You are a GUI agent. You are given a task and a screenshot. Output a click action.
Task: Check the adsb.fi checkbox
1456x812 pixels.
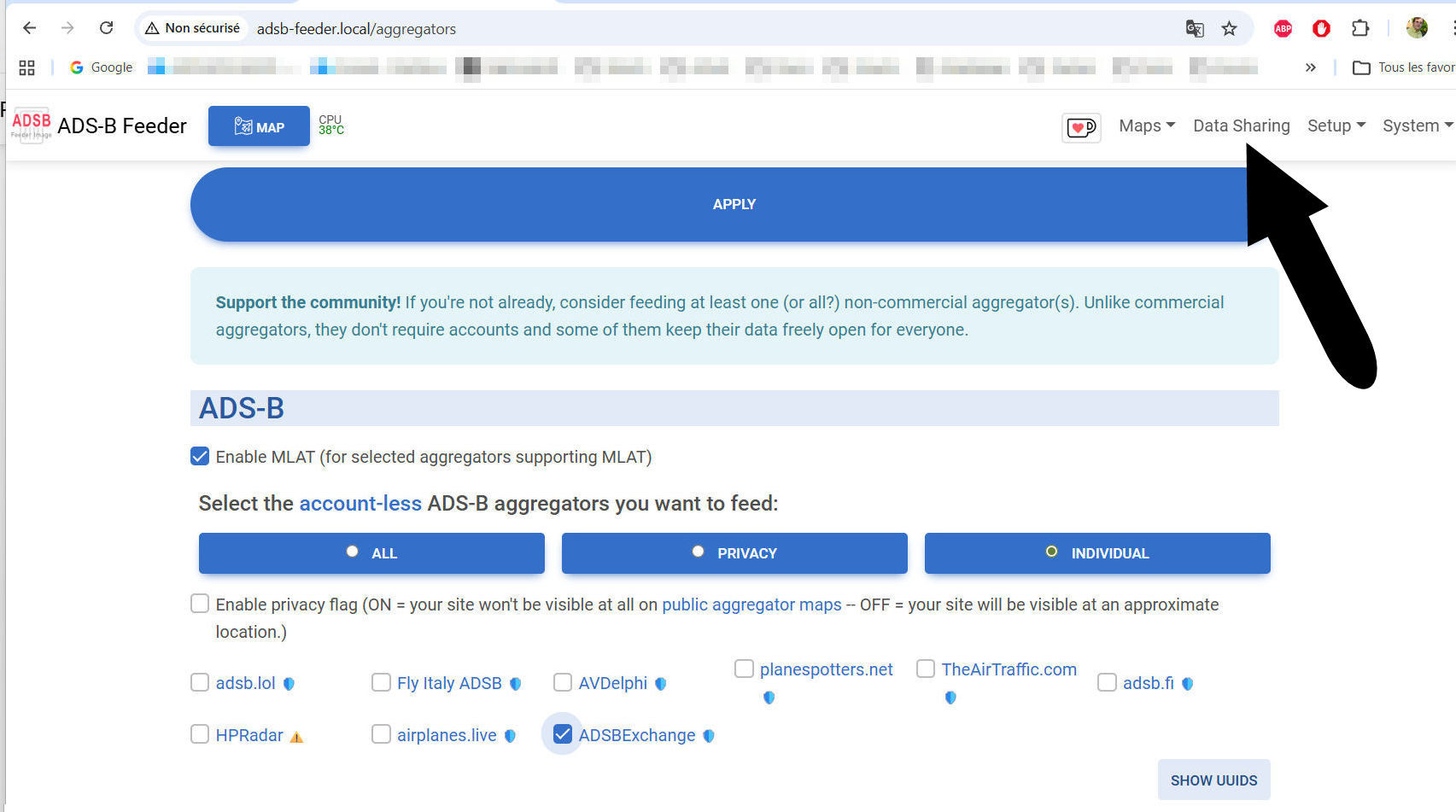[x=1107, y=682]
